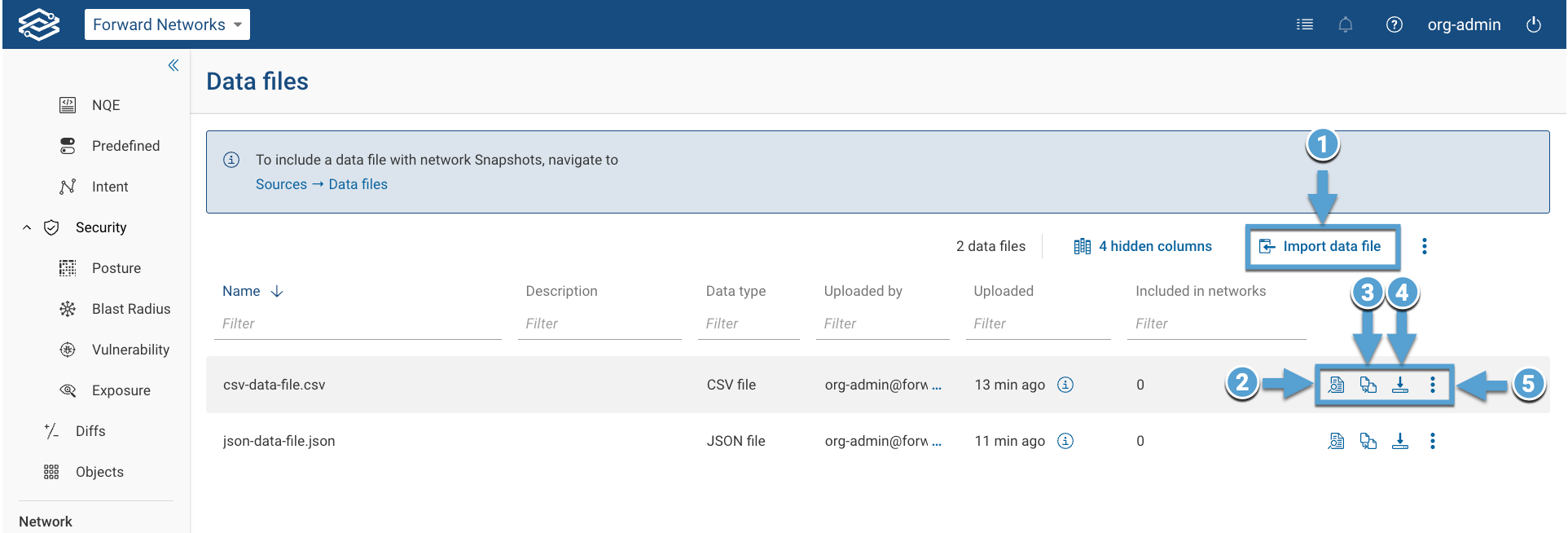Click the Vulnerability icon
This screenshot has height=533, width=1568.
[68, 350]
